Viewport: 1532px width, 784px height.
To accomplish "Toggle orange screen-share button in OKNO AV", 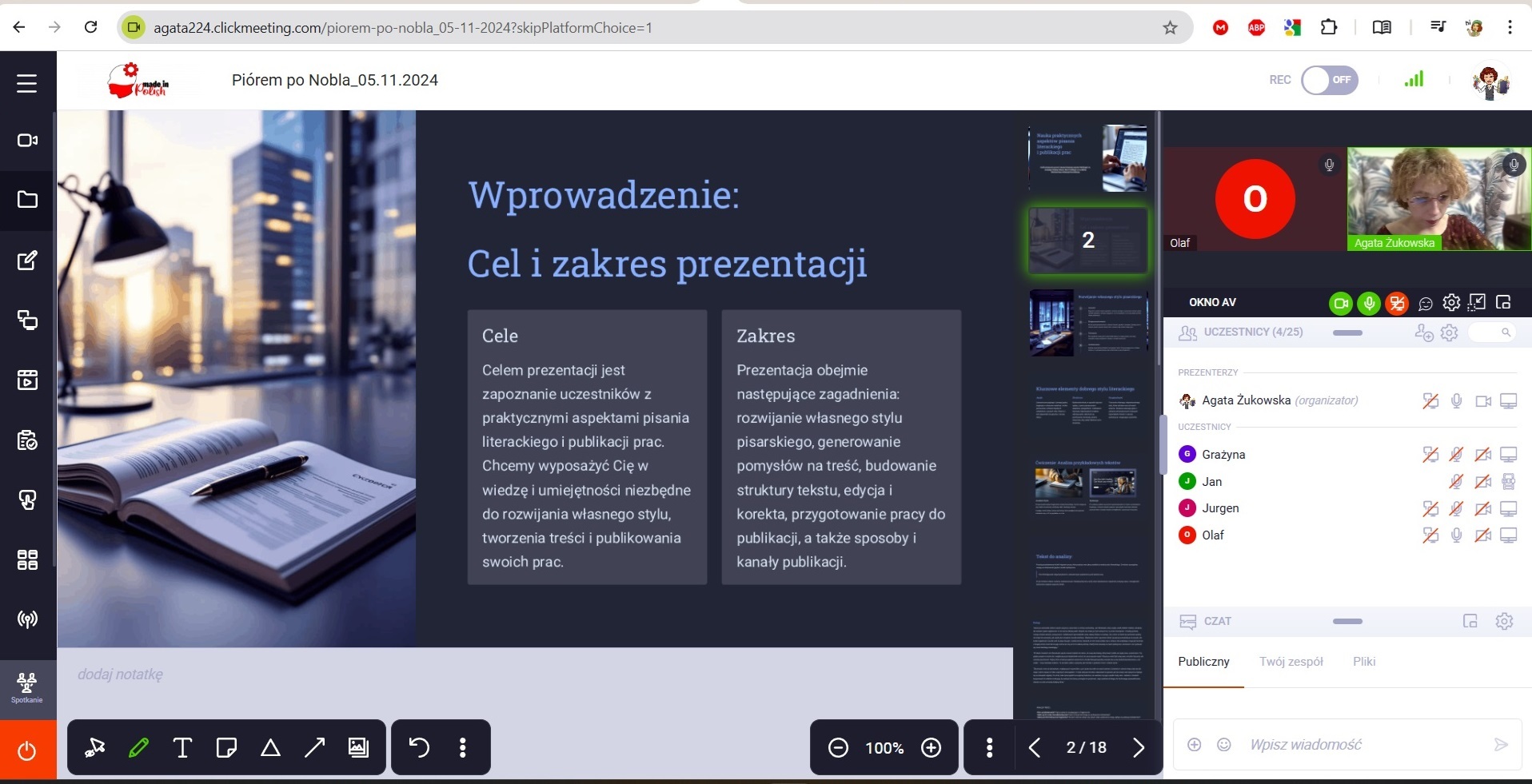I will 1397,303.
